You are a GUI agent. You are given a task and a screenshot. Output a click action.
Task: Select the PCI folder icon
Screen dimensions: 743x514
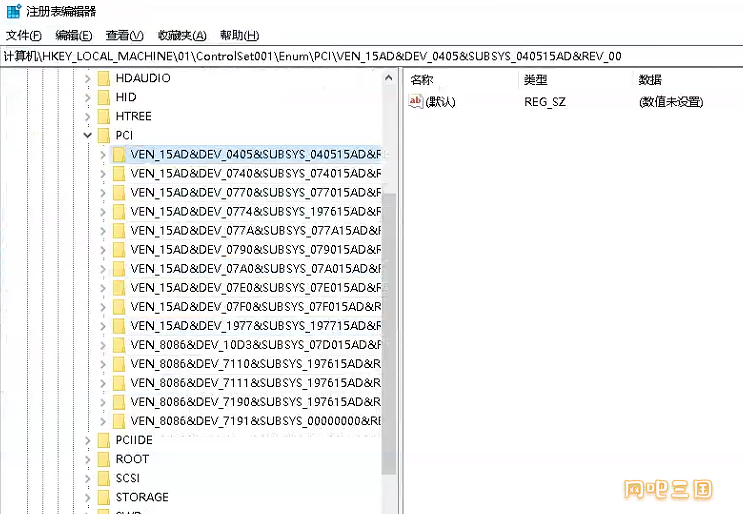coord(104,135)
